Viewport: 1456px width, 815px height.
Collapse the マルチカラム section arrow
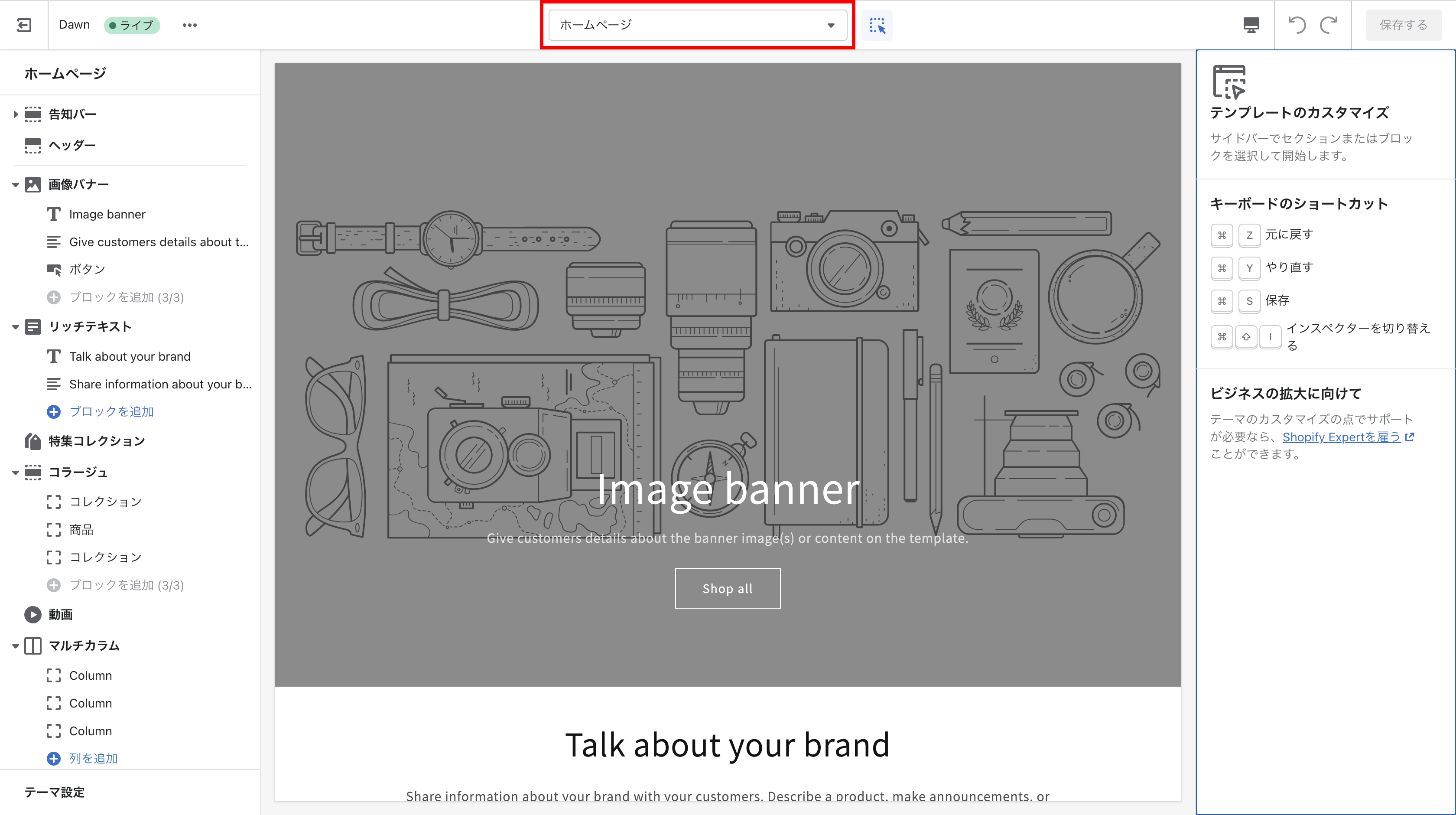[x=15, y=646]
